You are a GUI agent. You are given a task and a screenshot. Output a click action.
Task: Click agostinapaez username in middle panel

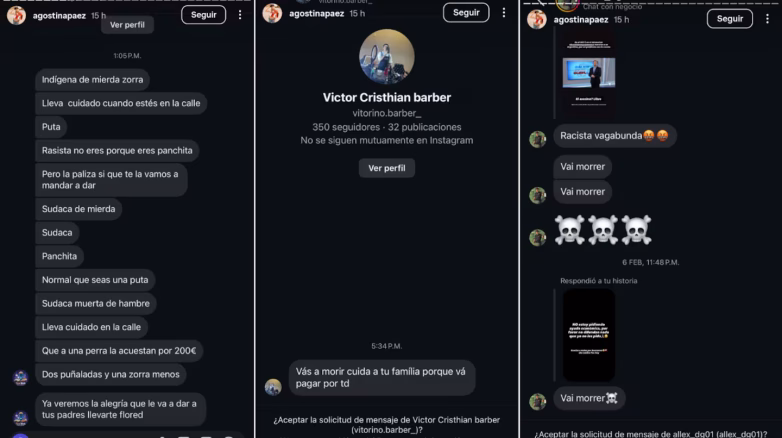coord(316,13)
